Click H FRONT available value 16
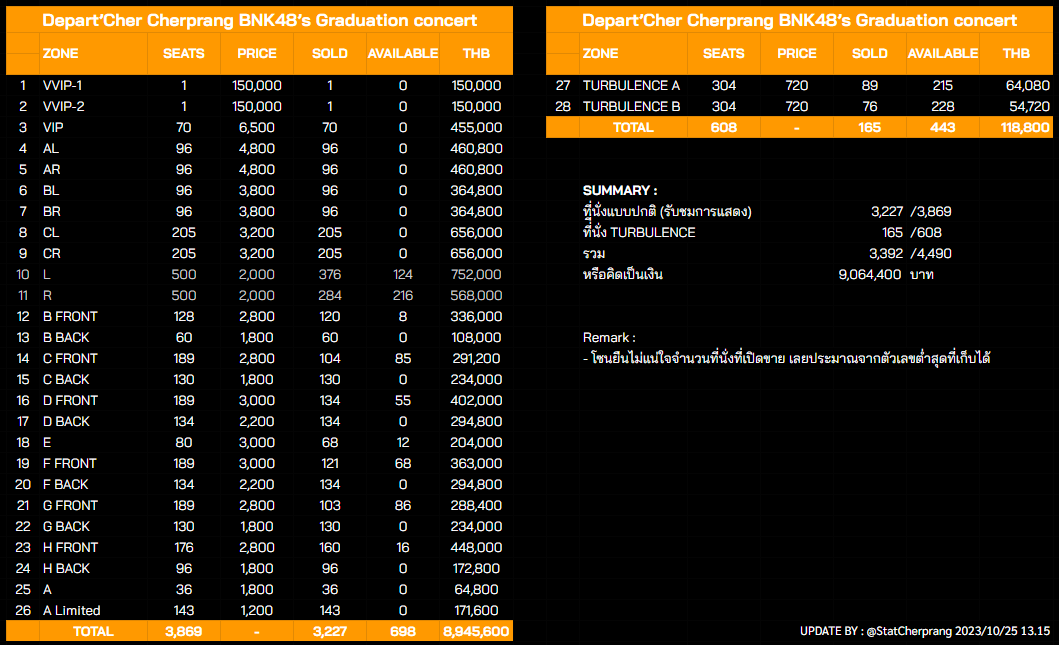This screenshot has height=645, width=1059. pos(403,547)
